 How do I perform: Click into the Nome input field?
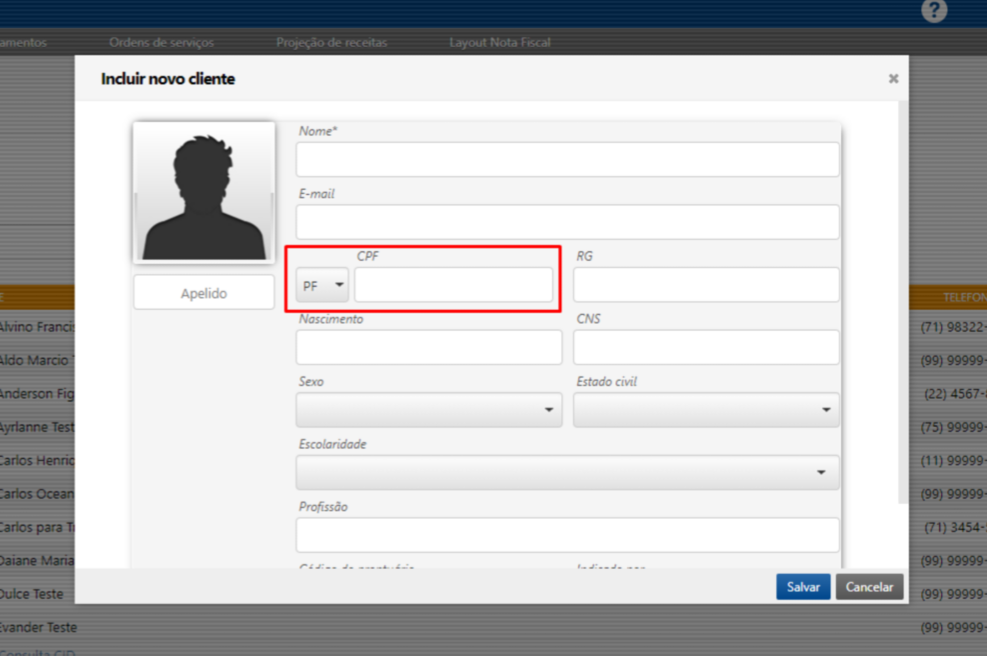[x=567, y=159]
